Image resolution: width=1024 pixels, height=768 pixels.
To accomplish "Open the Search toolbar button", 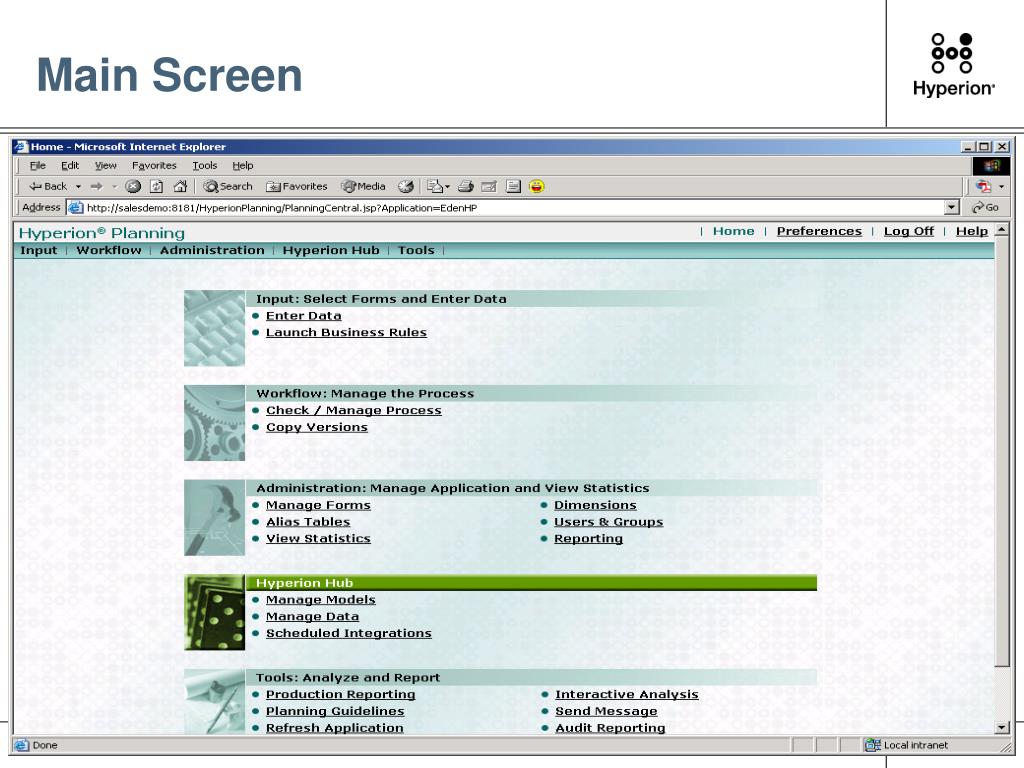I will point(227,187).
